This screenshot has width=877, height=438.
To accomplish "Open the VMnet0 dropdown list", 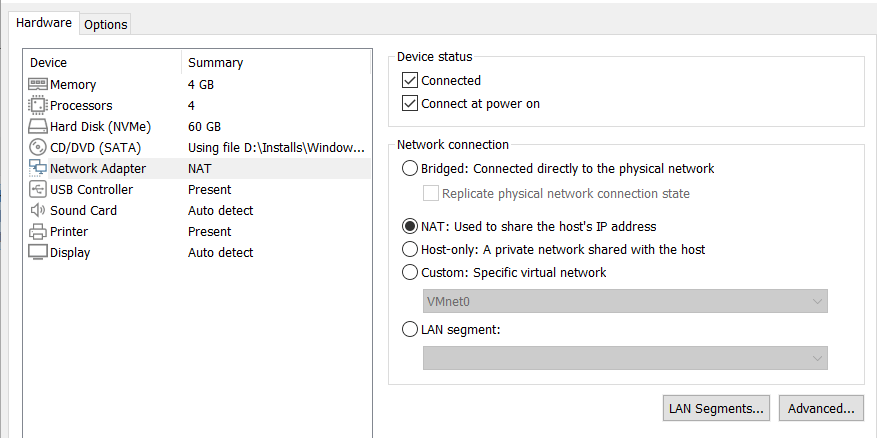I will 625,301.
